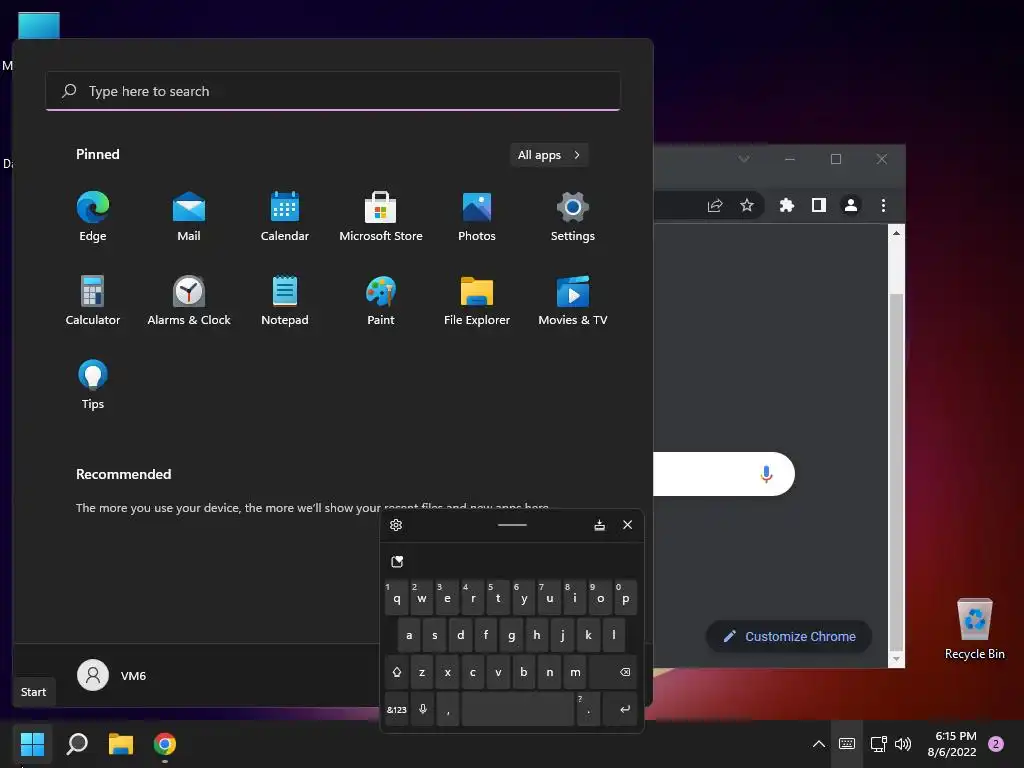Open network status in system tray
1024x768 pixels.
878,744
